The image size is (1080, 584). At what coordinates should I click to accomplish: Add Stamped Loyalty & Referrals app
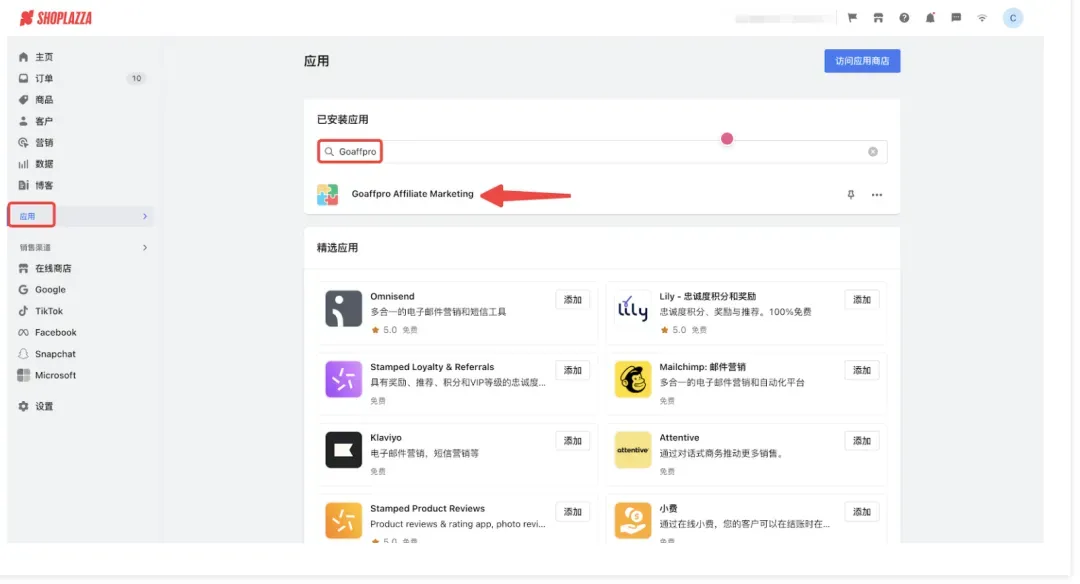572,371
